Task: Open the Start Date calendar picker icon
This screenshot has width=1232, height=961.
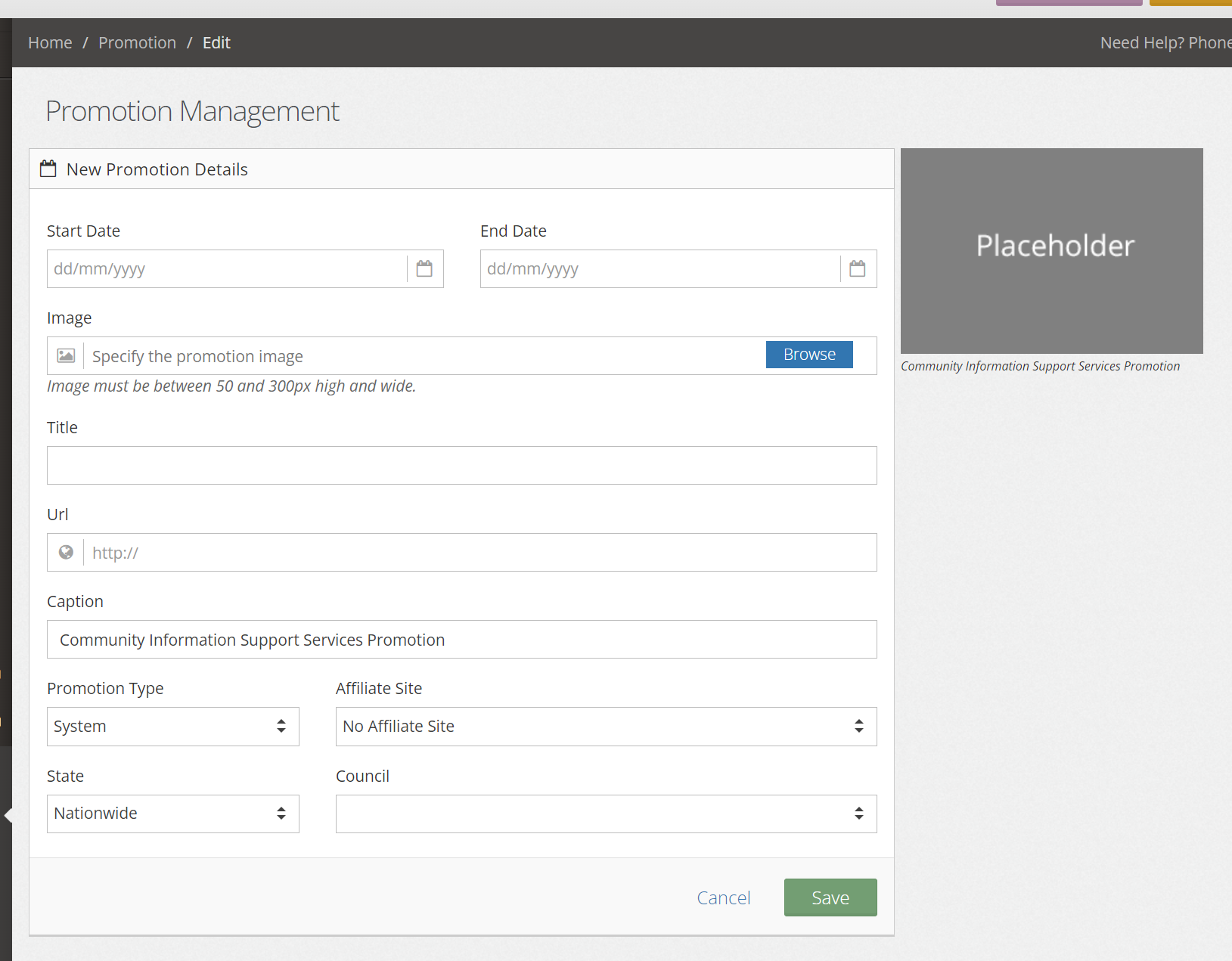Action: pos(424,268)
